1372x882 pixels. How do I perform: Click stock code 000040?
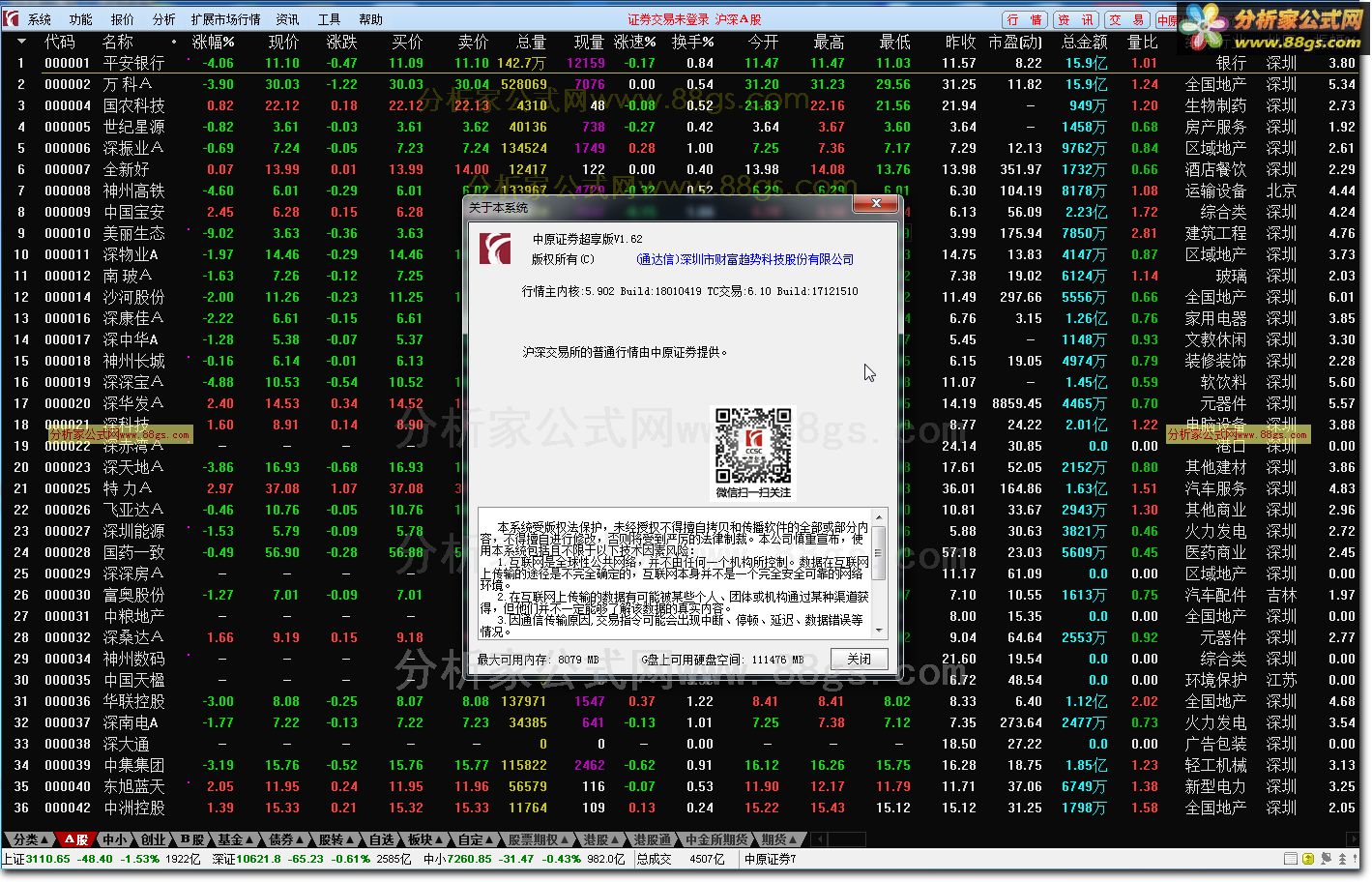68,786
